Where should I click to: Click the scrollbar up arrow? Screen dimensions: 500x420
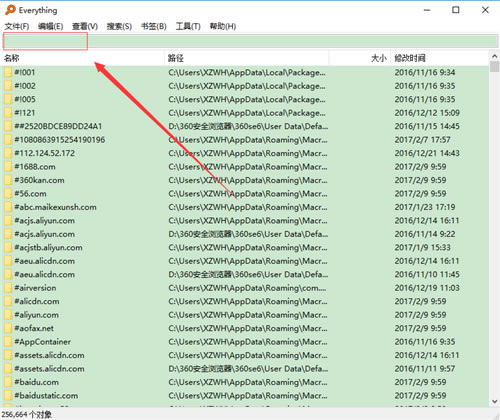click(x=494, y=56)
